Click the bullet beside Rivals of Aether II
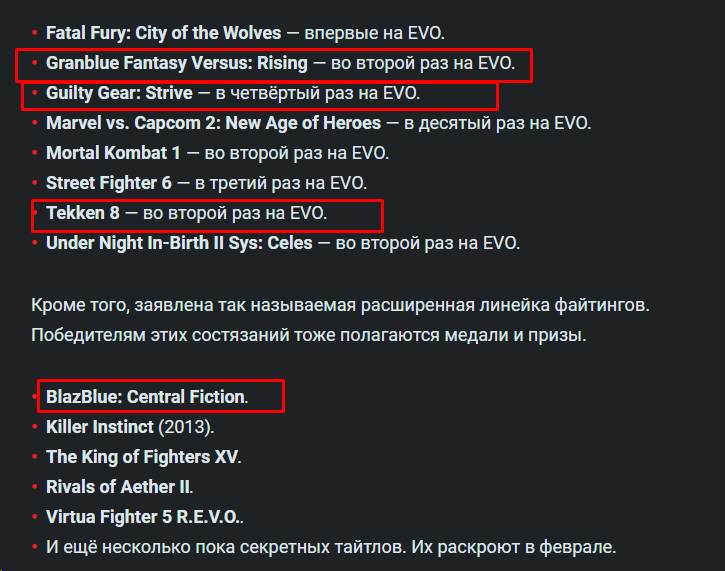 35,486
